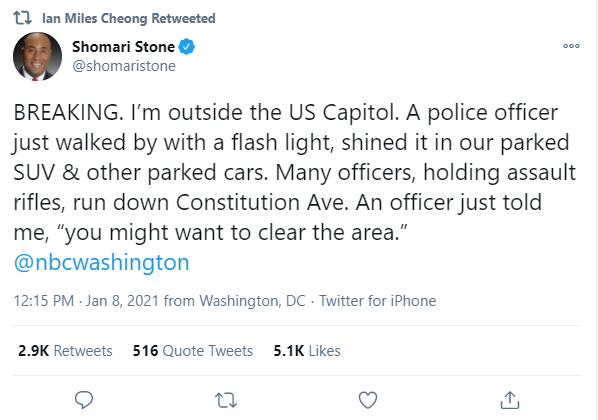598x420 pixels.
Task: View the 5.1K Likes list
Action: coord(307,351)
